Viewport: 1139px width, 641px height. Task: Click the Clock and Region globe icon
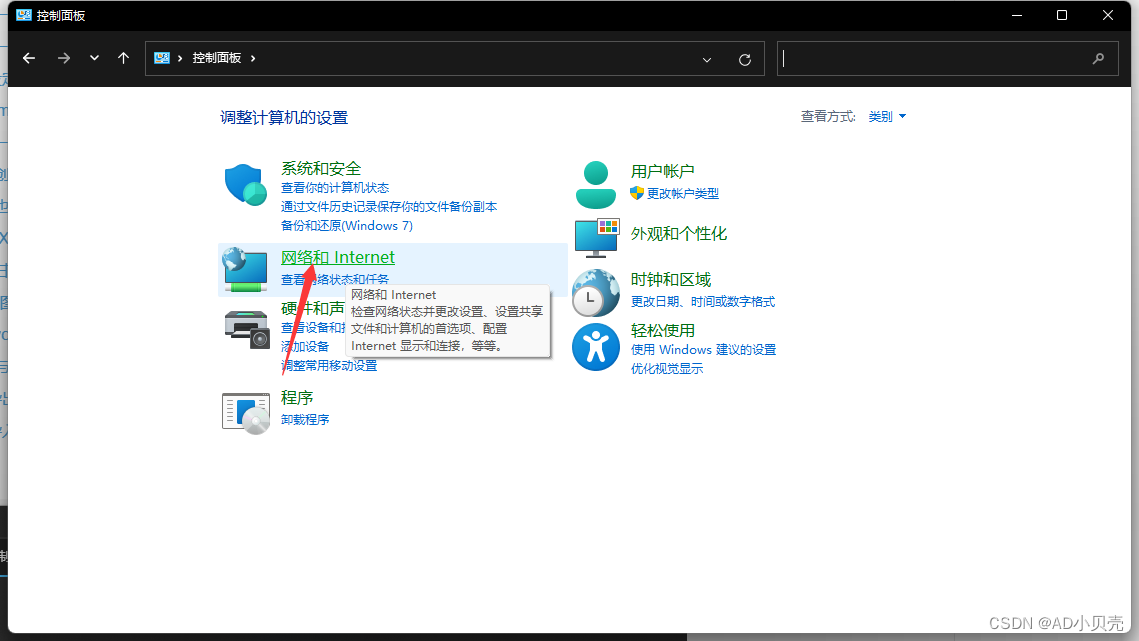(596, 293)
